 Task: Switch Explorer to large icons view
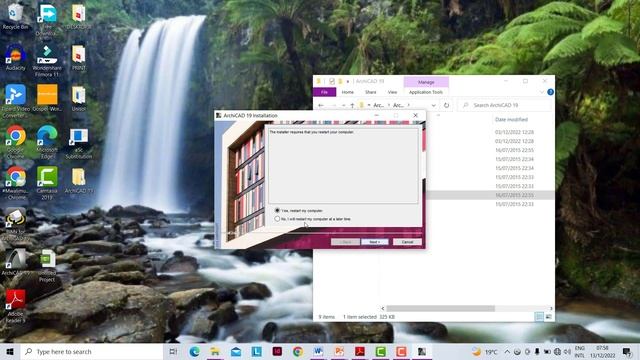tap(549, 317)
